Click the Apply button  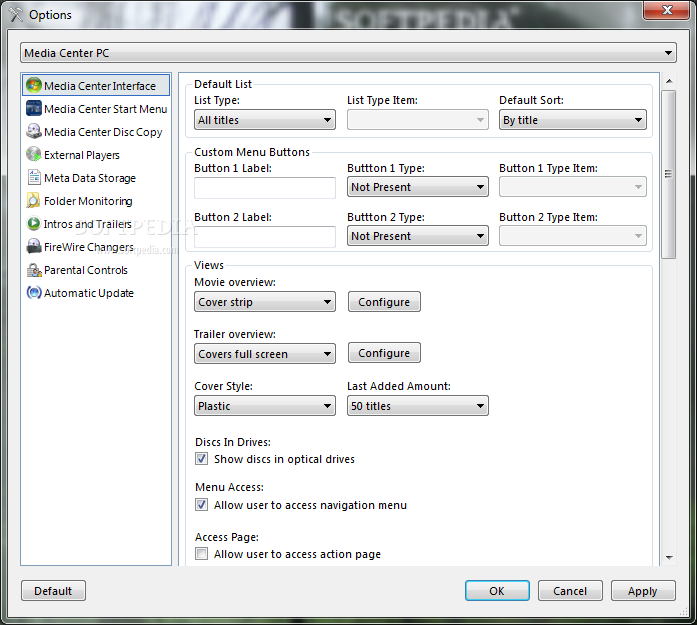pos(643,591)
